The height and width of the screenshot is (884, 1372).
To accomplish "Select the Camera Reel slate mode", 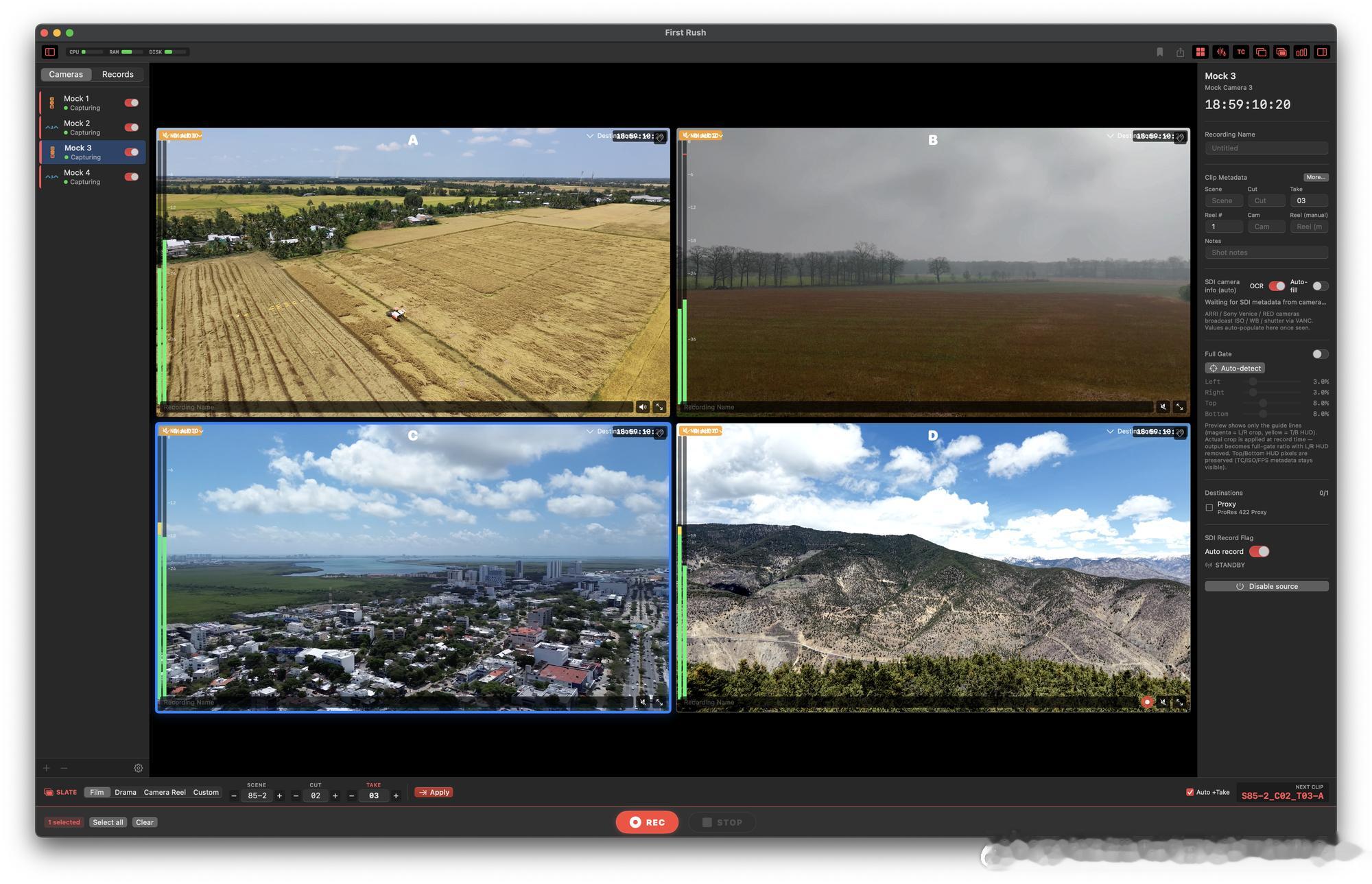I will 165,792.
